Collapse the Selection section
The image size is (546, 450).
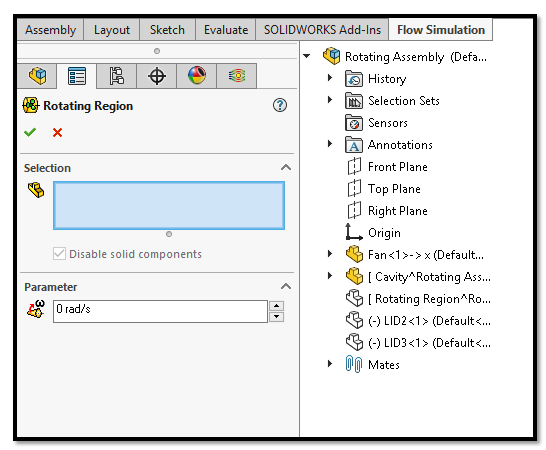point(286,168)
